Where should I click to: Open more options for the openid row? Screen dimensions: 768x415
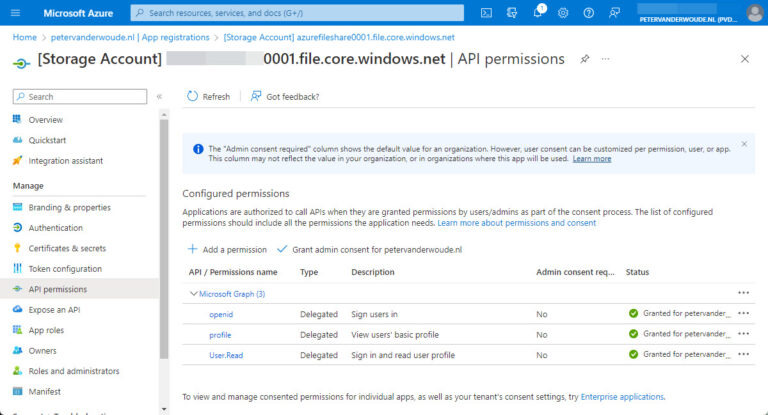coord(743,313)
